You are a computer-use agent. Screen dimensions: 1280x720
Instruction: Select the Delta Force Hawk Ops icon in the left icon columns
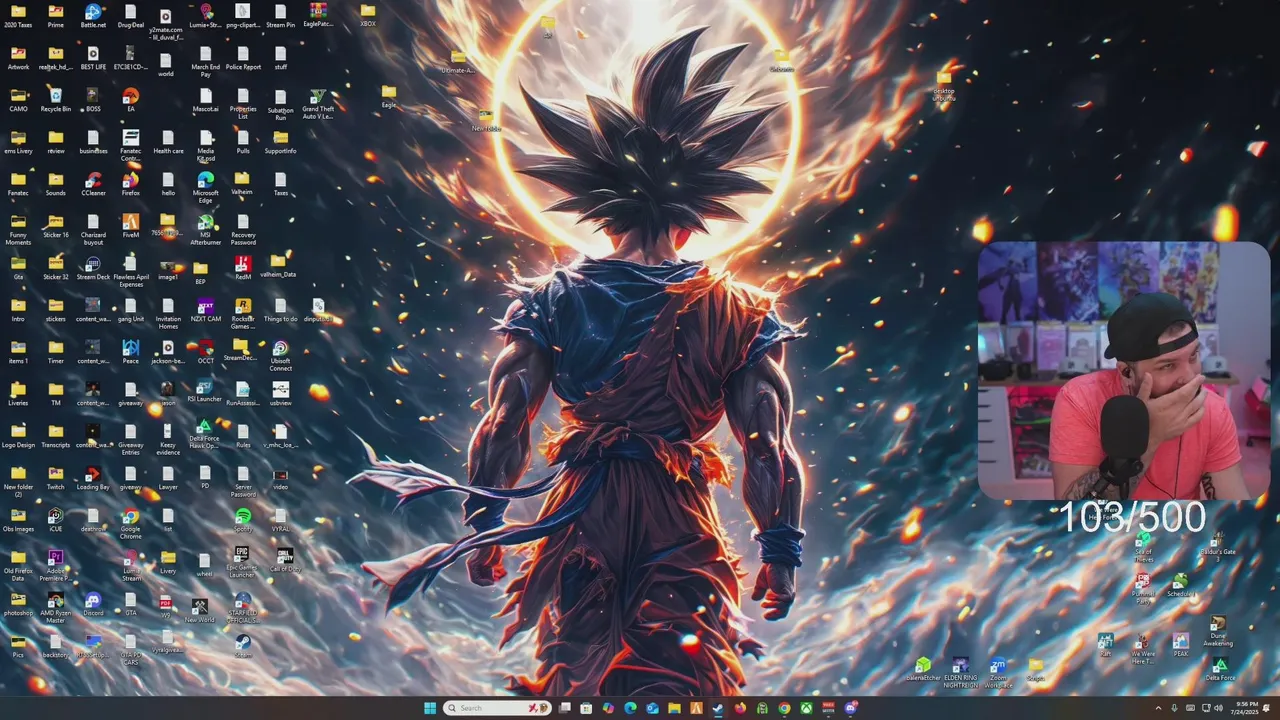(204, 435)
